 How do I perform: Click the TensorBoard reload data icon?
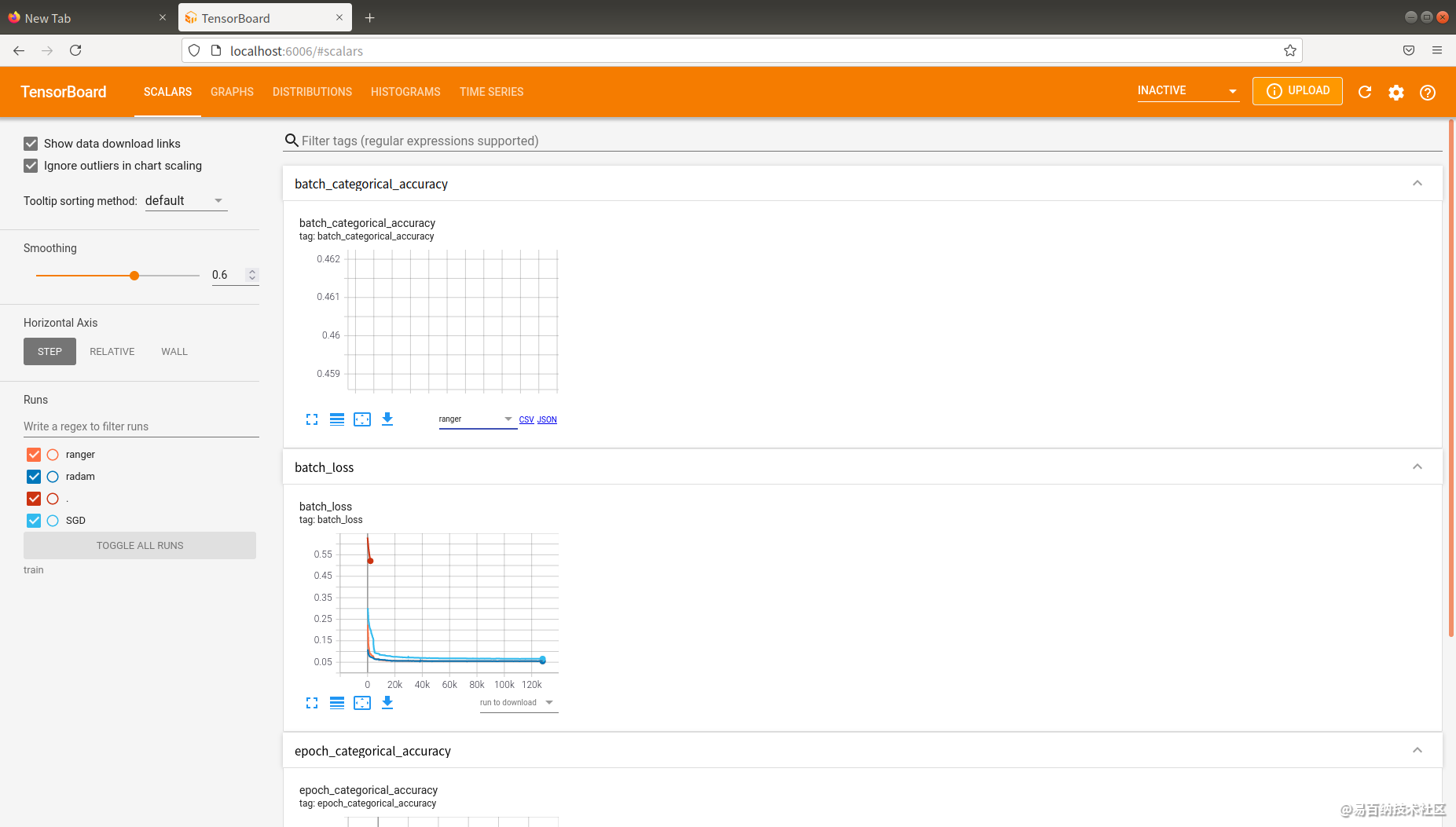pos(1365,92)
